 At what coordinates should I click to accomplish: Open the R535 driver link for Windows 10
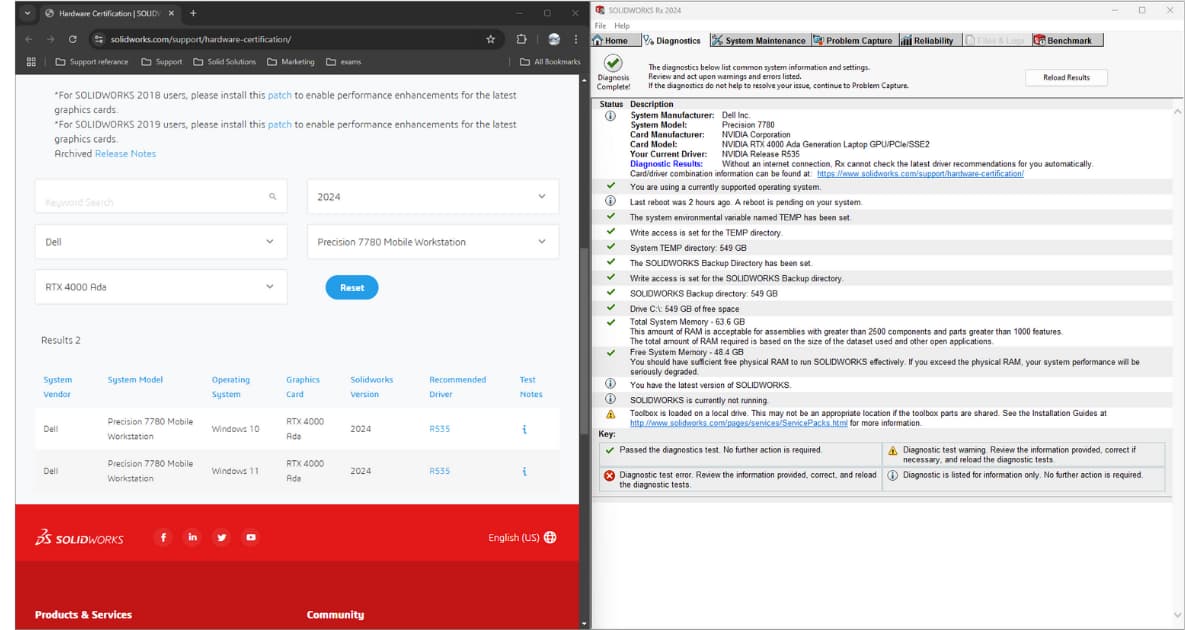click(439, 429)
